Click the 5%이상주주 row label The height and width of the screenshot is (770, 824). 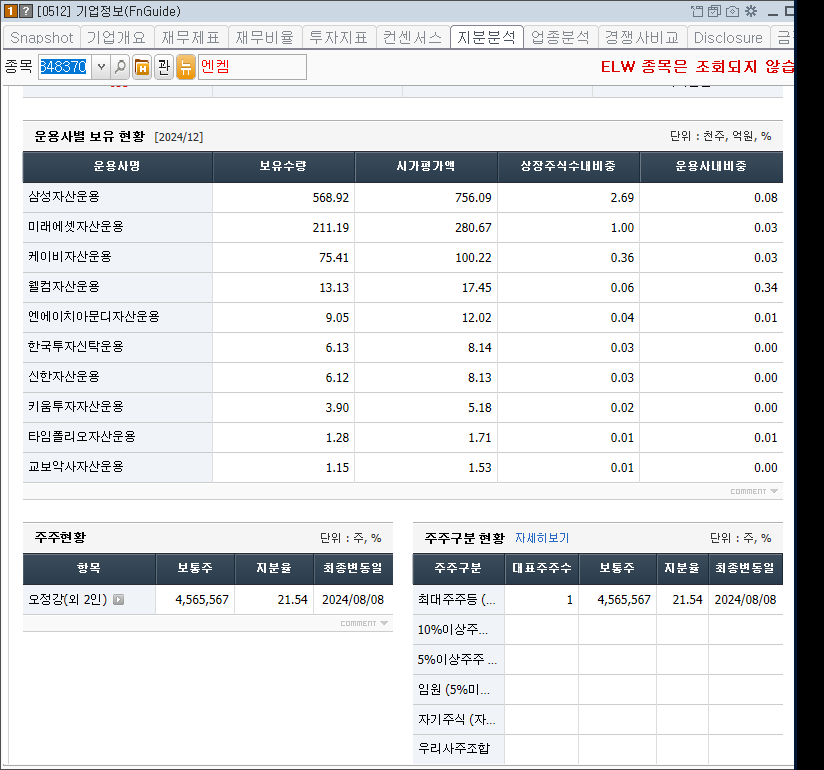pyautogui.click(x=457, y=659)
